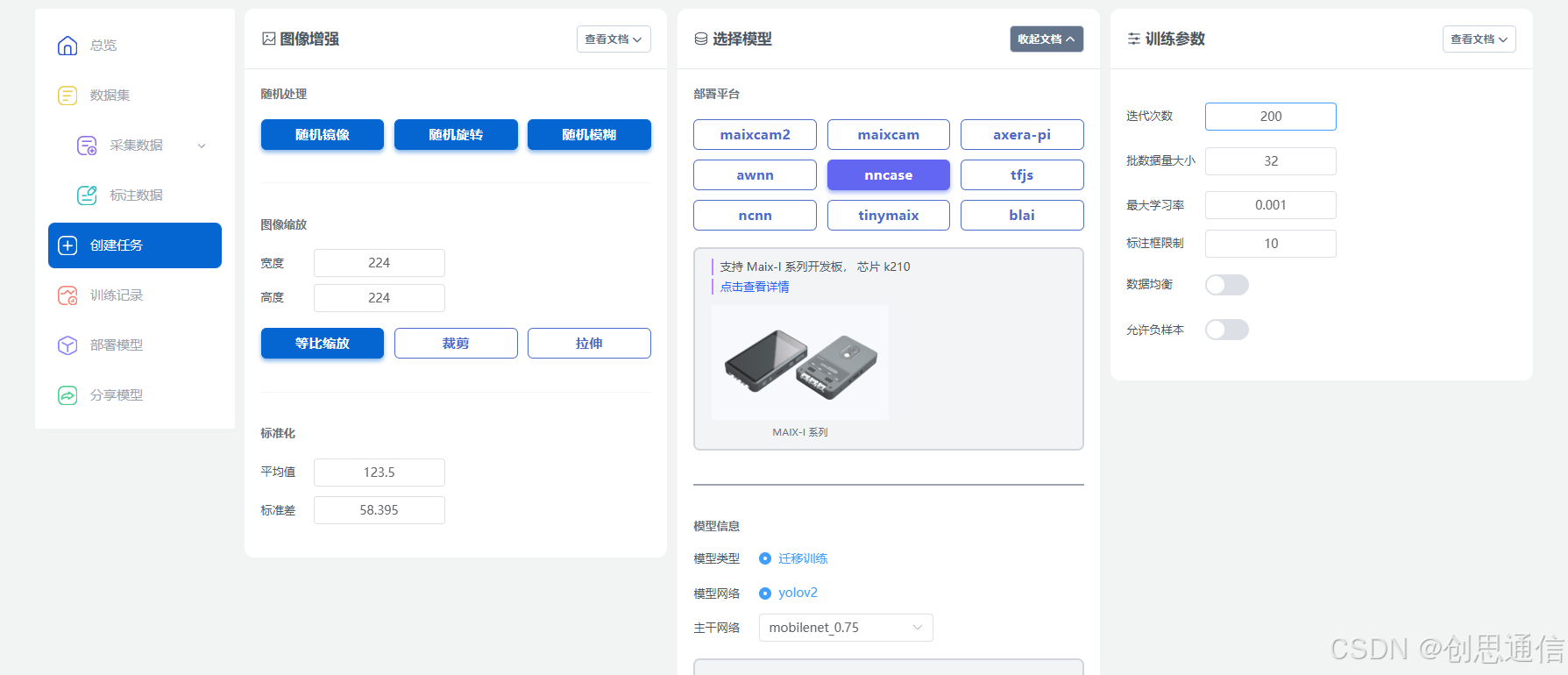Click the 宽度 input field

(380, 263)
